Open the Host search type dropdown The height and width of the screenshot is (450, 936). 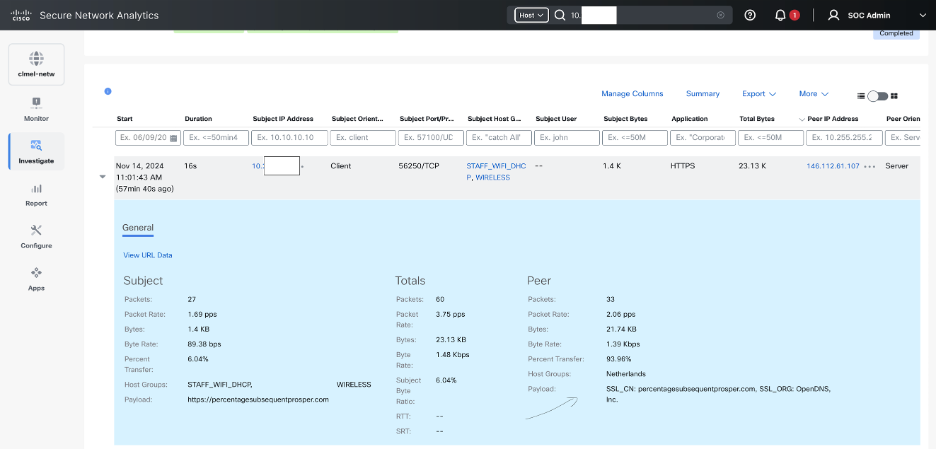(x=529, y=15)
